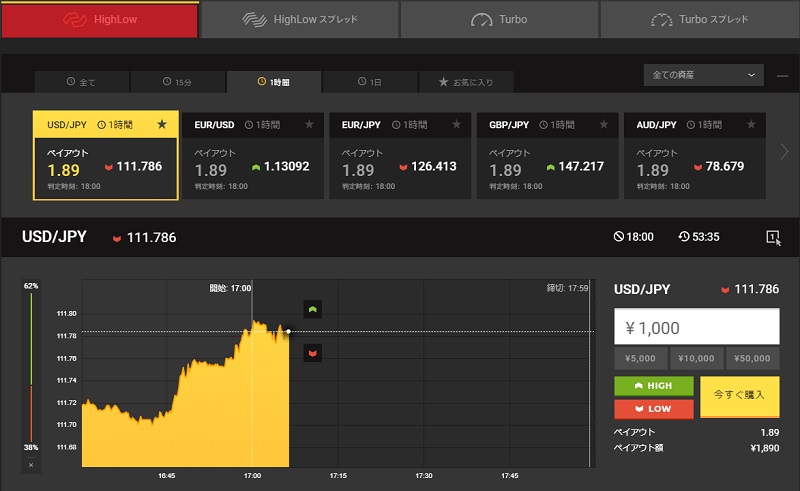Click the HighLow logo icon
The image size is (800, 491).
75,19
